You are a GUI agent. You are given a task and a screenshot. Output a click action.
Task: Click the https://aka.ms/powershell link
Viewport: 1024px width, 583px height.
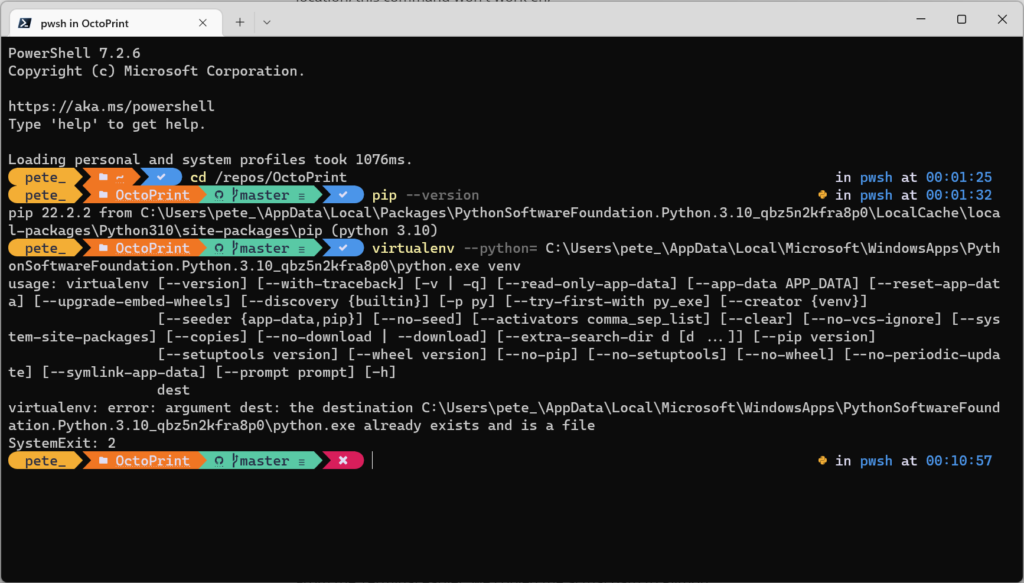tap(111, 106)
